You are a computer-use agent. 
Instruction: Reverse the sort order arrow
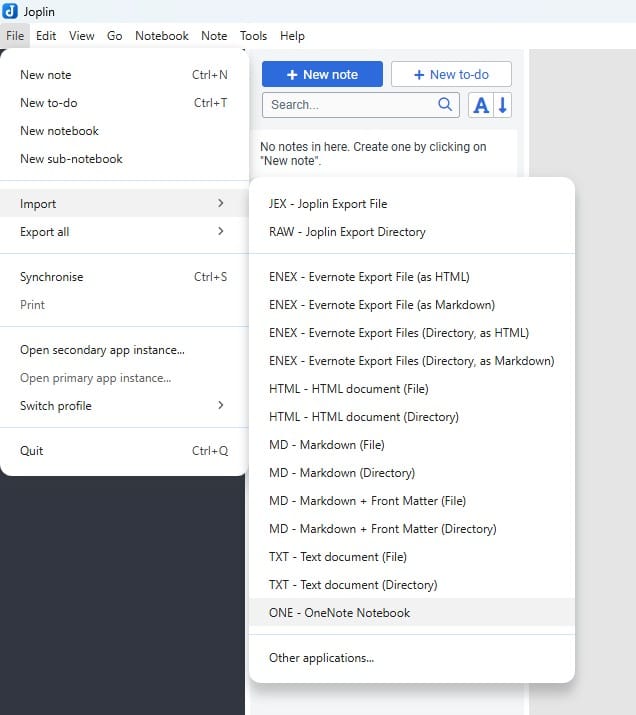pos(503,105)
